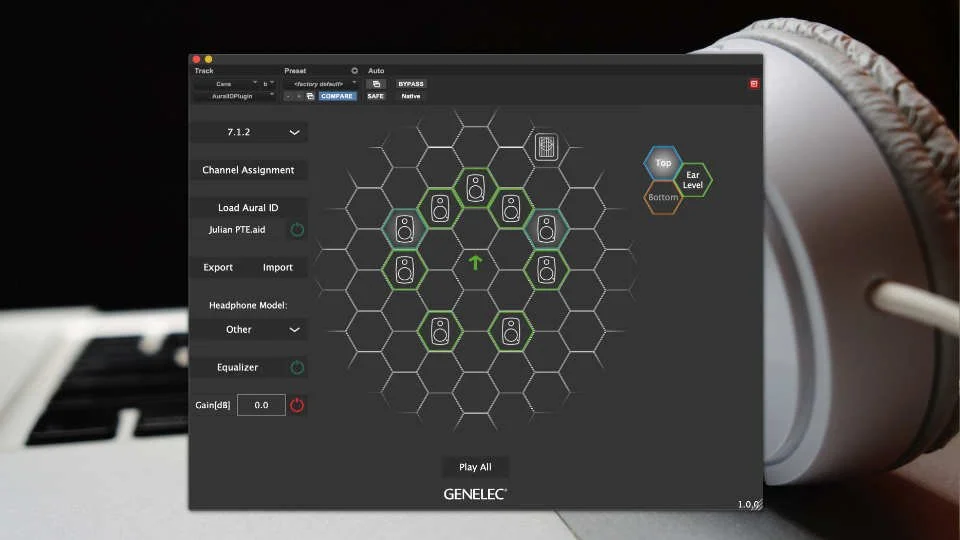This screenshot has width=960, height=540.
Task: Open the insert slot 'b' dropdown
Action: click(x=268, y=84)
